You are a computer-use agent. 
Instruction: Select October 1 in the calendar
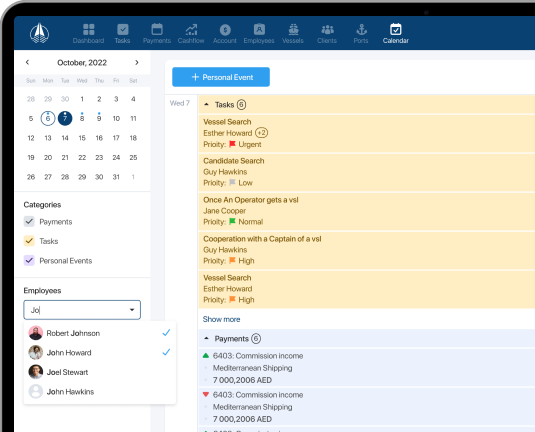click(x=82, y=99)
